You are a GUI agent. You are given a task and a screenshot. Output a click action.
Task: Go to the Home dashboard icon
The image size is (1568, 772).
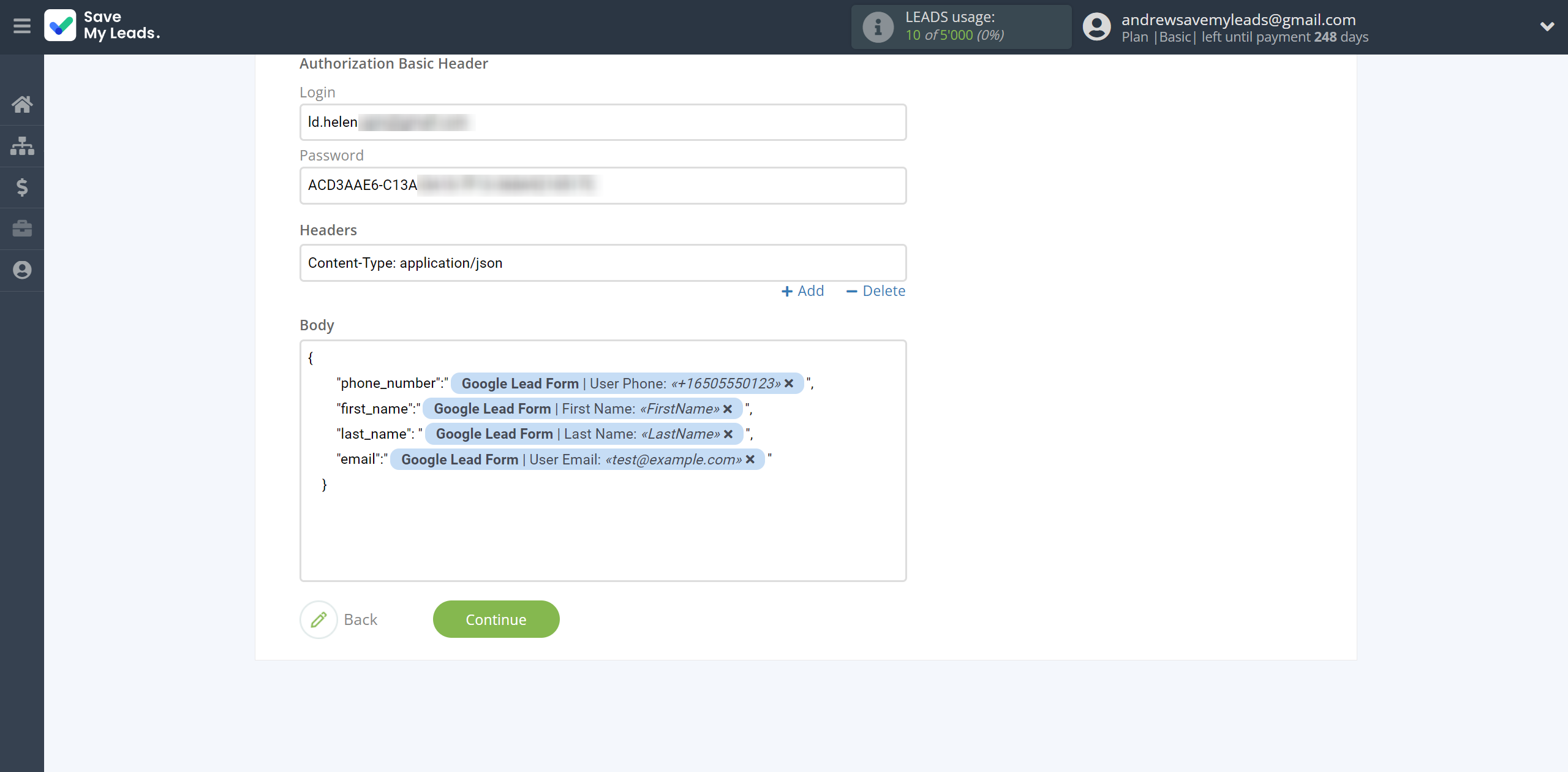22,104
